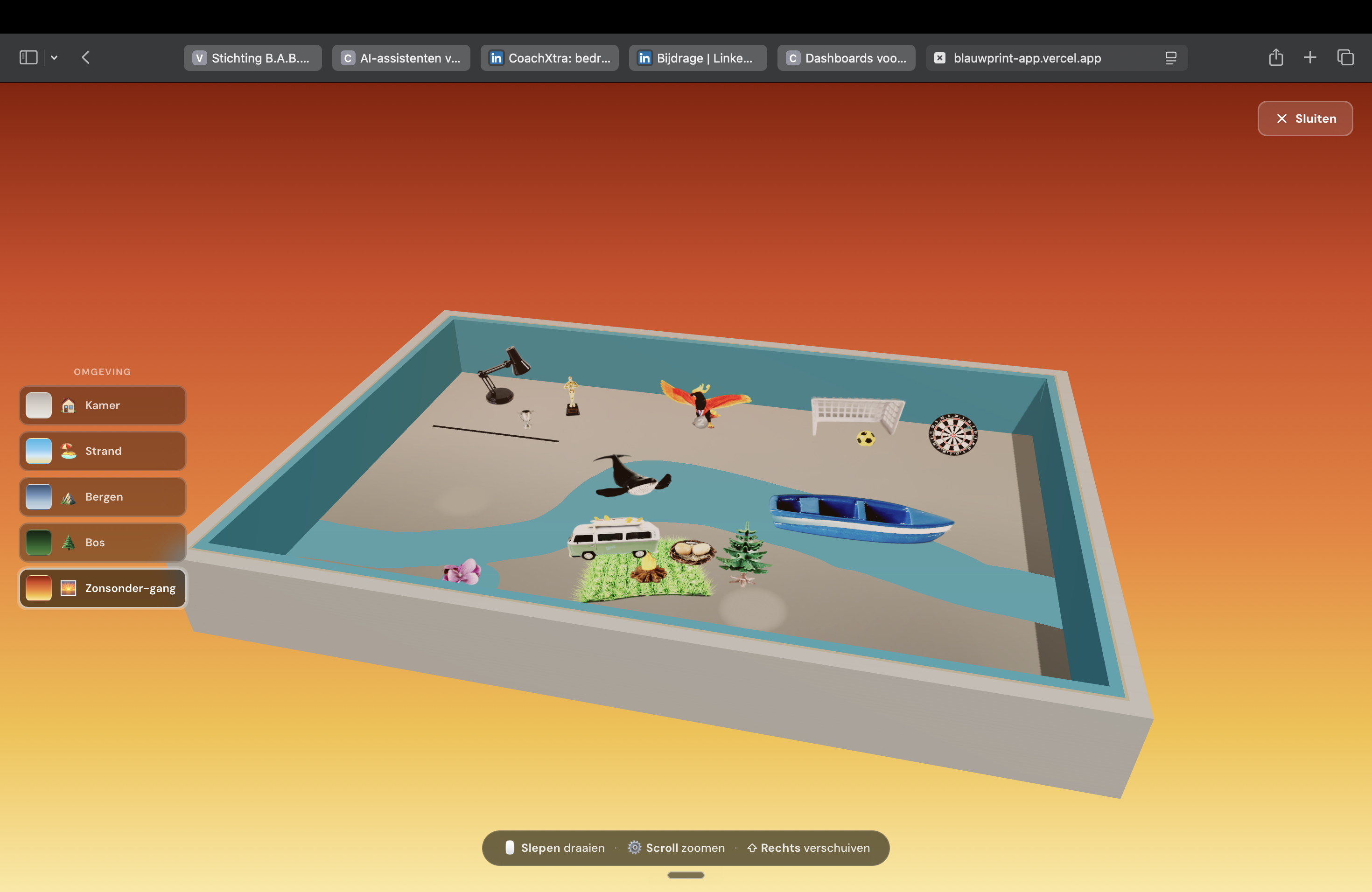1372x892 pixels.
Task: Click the green camper van figure
Action: (613, 538)
